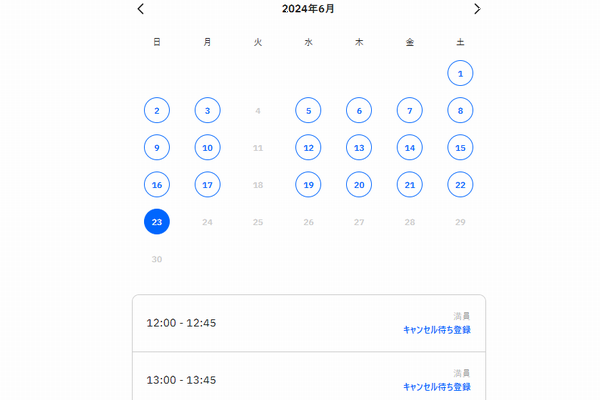Select Sunday June 9
Viewport: 600px width, 400px height.
(157, 148)
